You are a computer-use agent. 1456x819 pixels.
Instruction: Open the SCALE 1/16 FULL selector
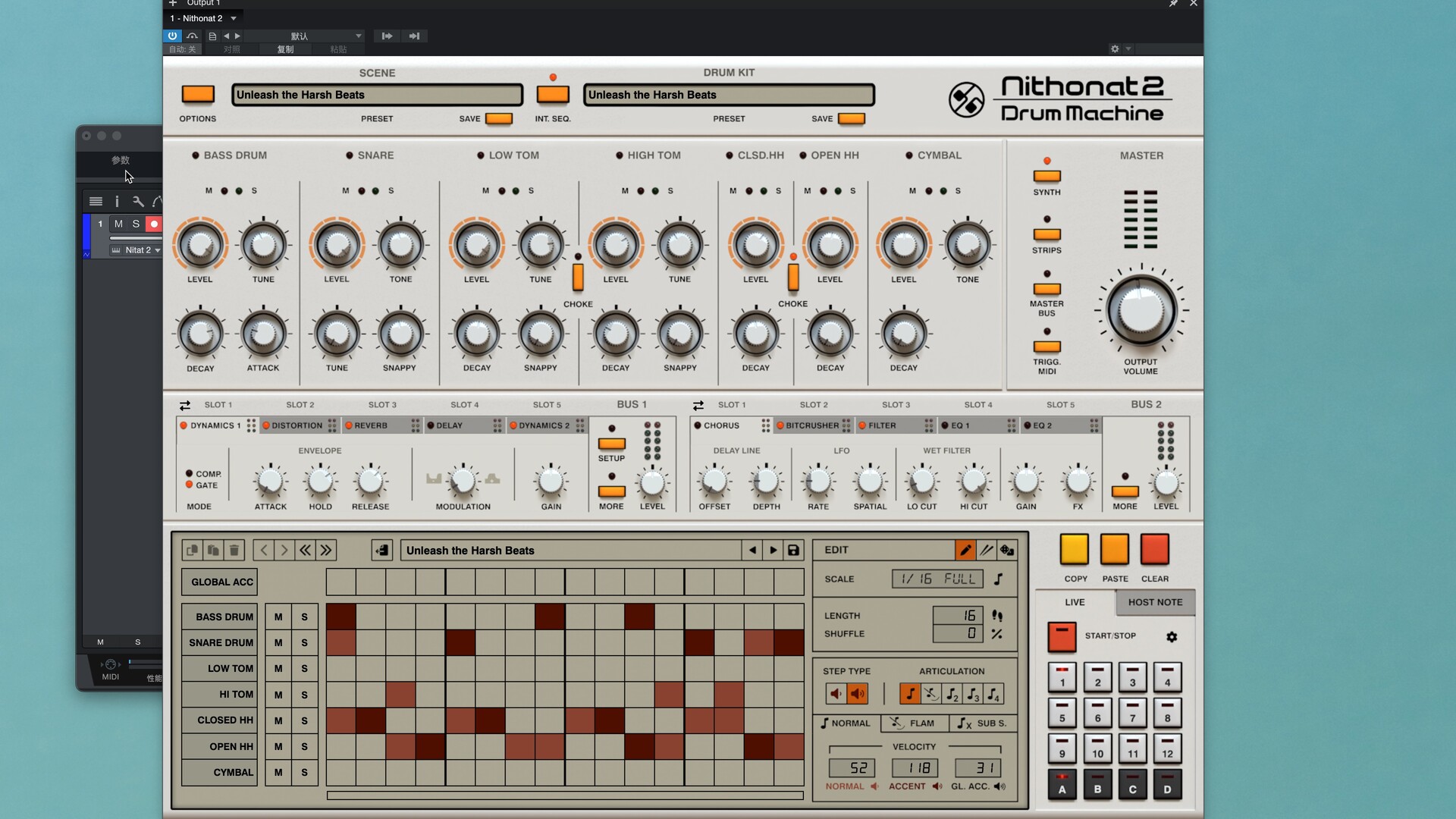tap(937, 579)
